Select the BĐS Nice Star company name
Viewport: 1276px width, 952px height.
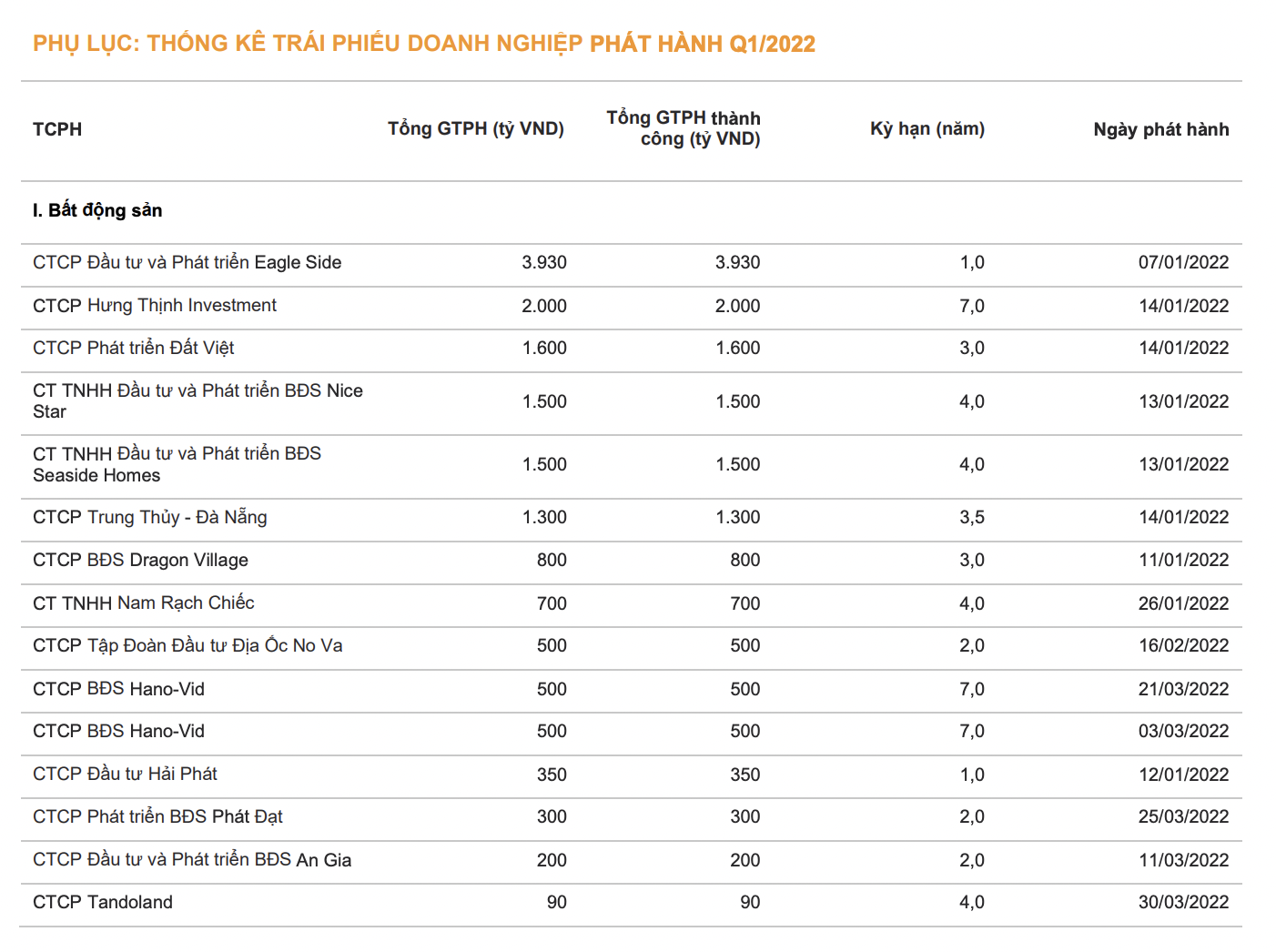click(197, 400)
